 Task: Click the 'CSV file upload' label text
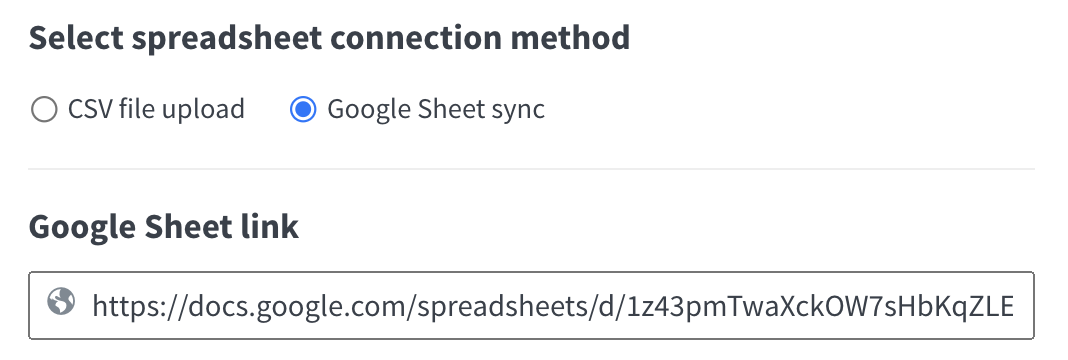tap(156, 109)
